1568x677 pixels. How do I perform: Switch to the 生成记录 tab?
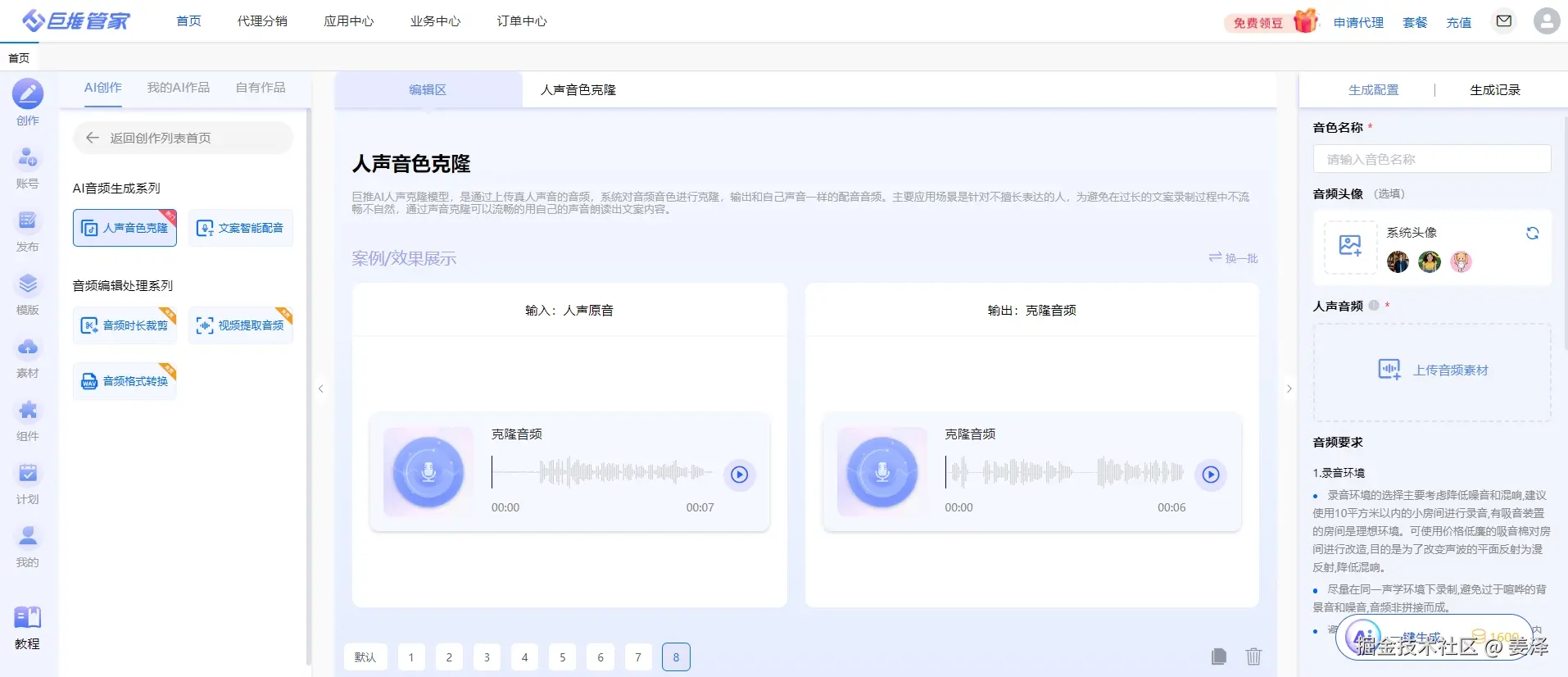coord(1495,90)
